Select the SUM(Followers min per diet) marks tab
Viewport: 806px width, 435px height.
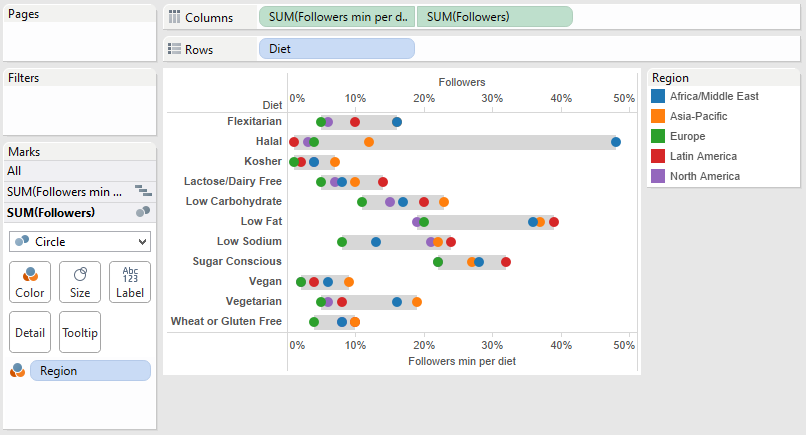(64, 191)
